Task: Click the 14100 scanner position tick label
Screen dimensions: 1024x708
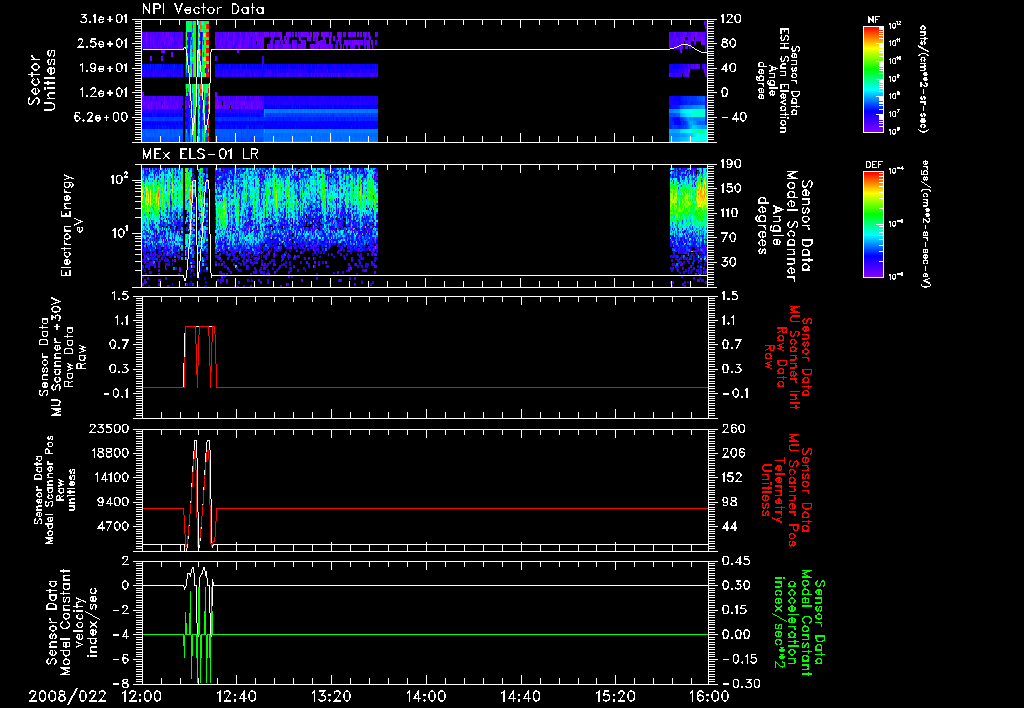Action: 109,477
